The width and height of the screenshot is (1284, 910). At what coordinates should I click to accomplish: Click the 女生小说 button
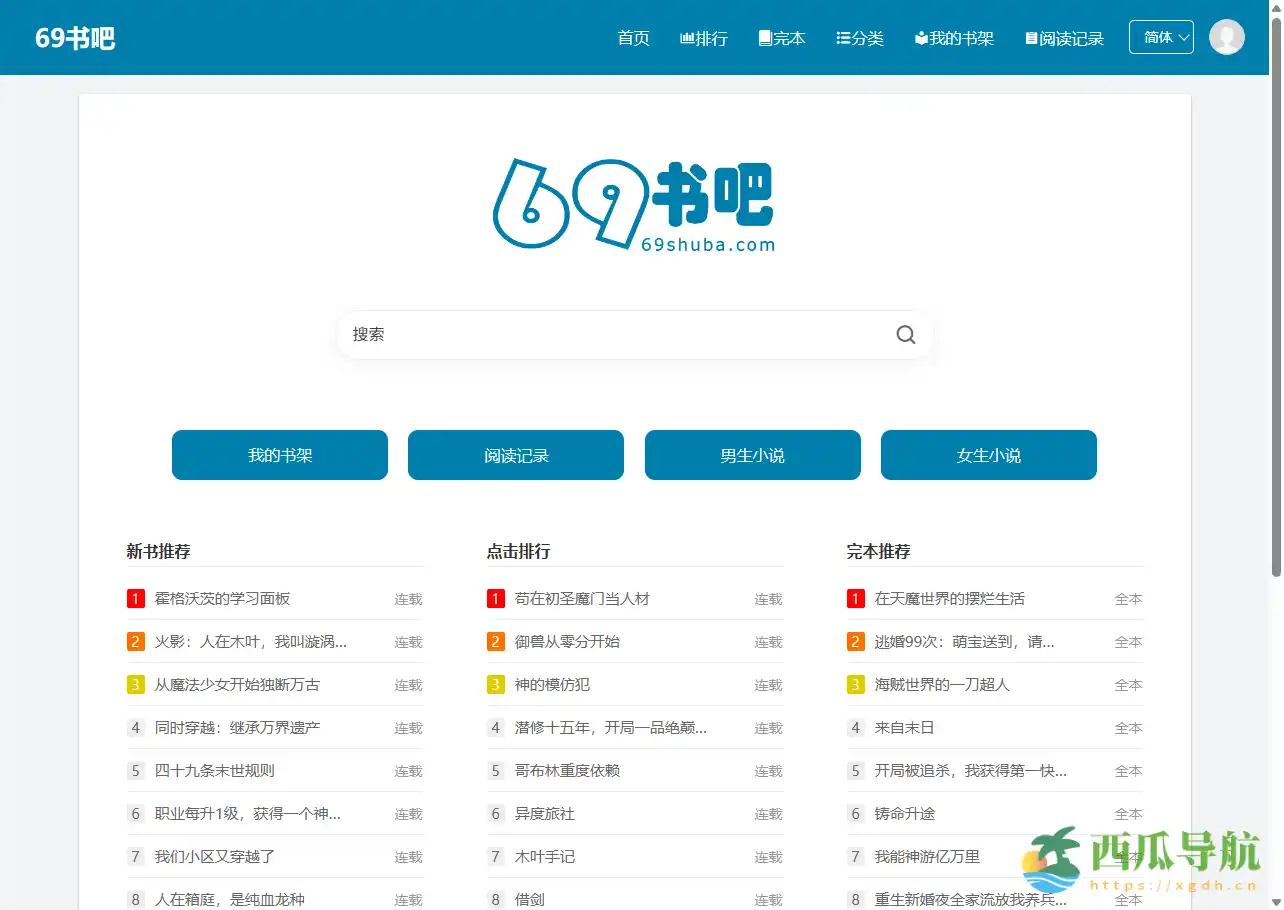(988, 455)
